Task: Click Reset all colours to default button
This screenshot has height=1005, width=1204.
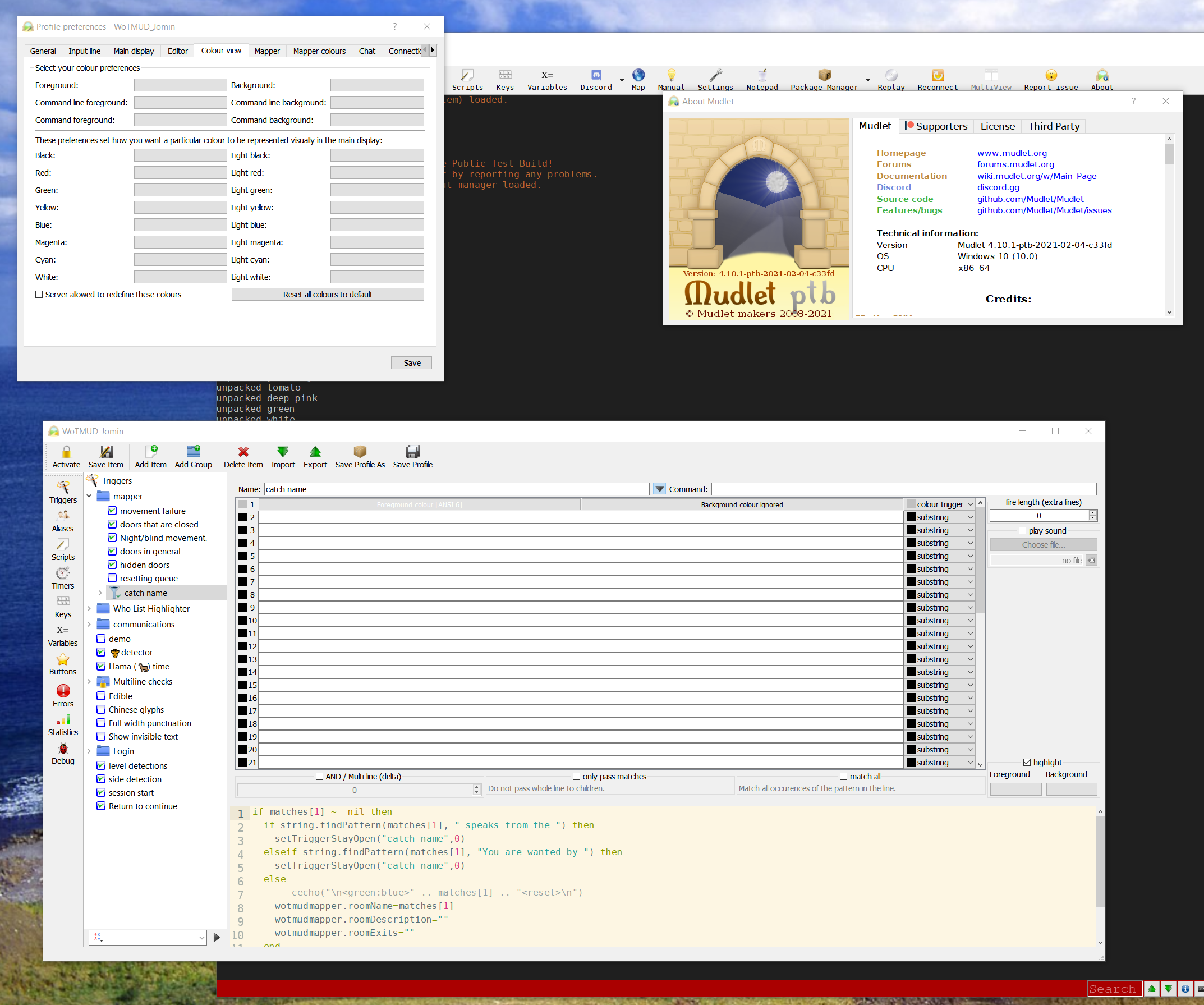Action: (328, 295)
